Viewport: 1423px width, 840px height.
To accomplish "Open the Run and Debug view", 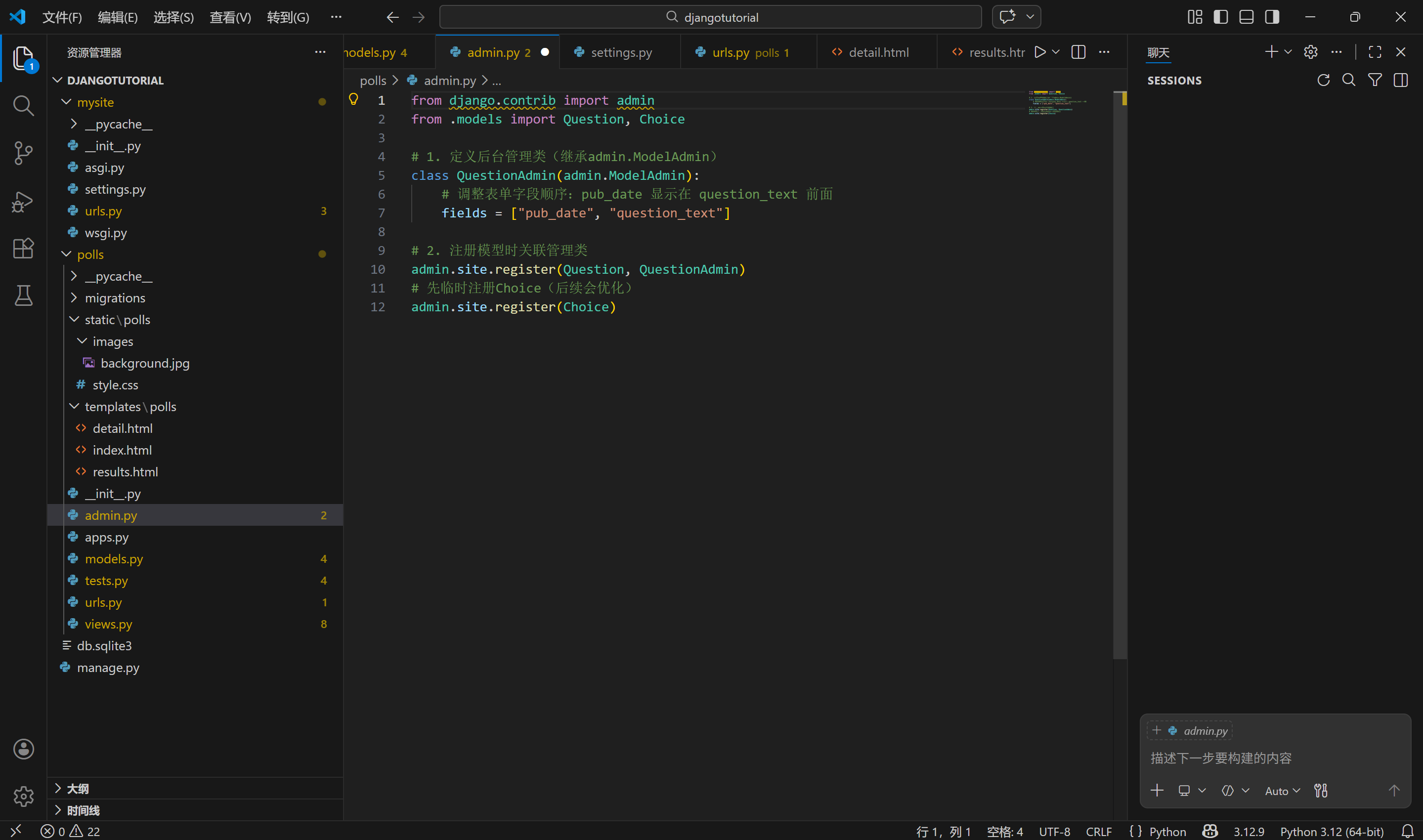I will (x=23, y=201).
